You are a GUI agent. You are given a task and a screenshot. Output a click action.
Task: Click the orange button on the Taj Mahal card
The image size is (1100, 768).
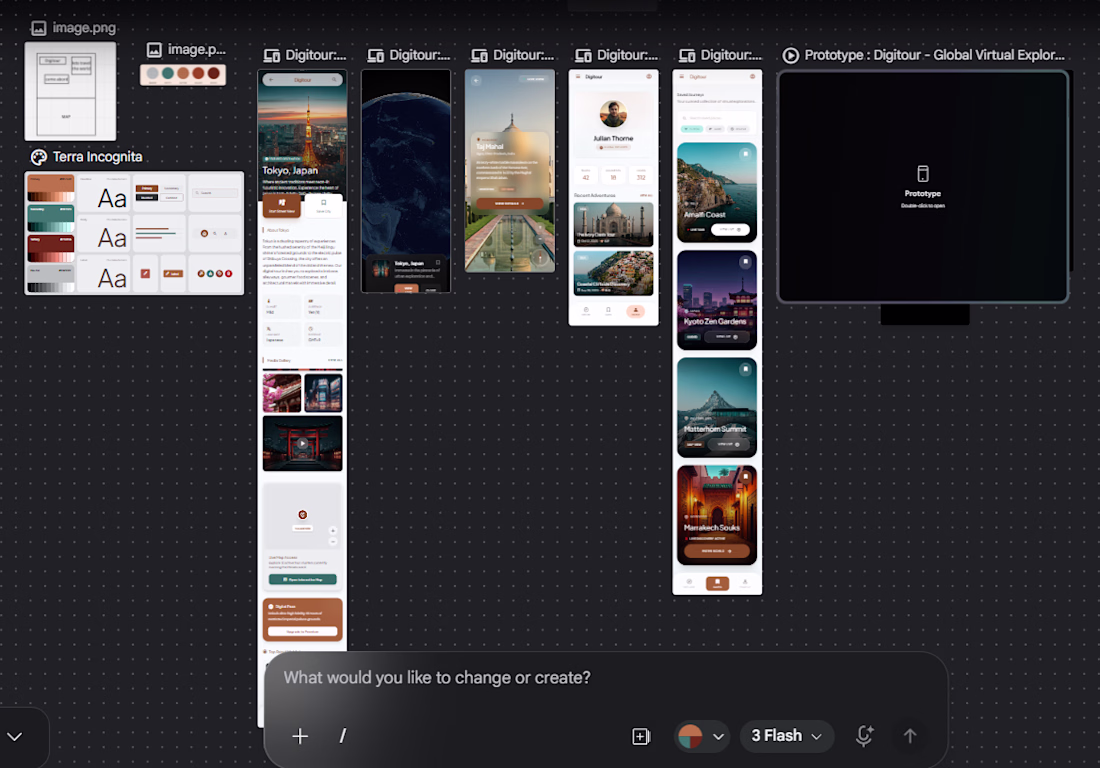(510, 203)
